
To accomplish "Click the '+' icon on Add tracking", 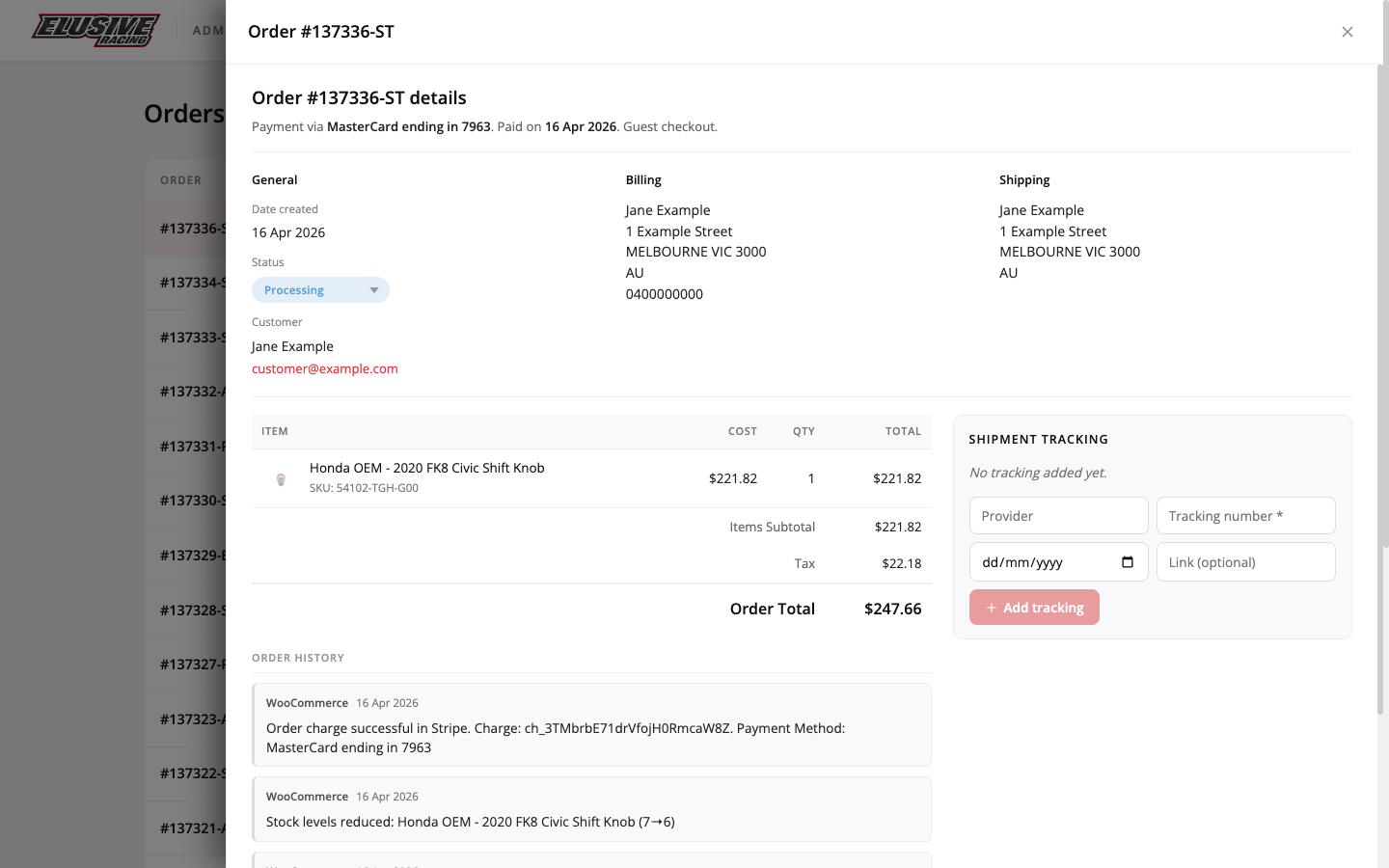I will pyautogui.click(x=991, y=608).
